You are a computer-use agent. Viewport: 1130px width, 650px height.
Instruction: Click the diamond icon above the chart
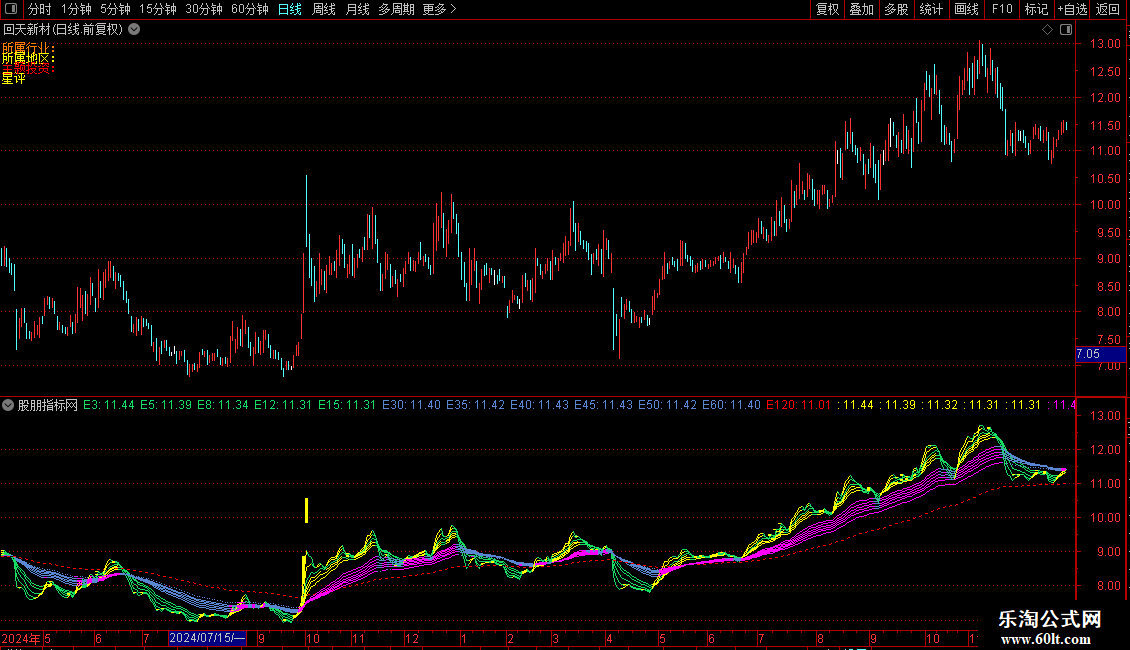(1047, 29)
